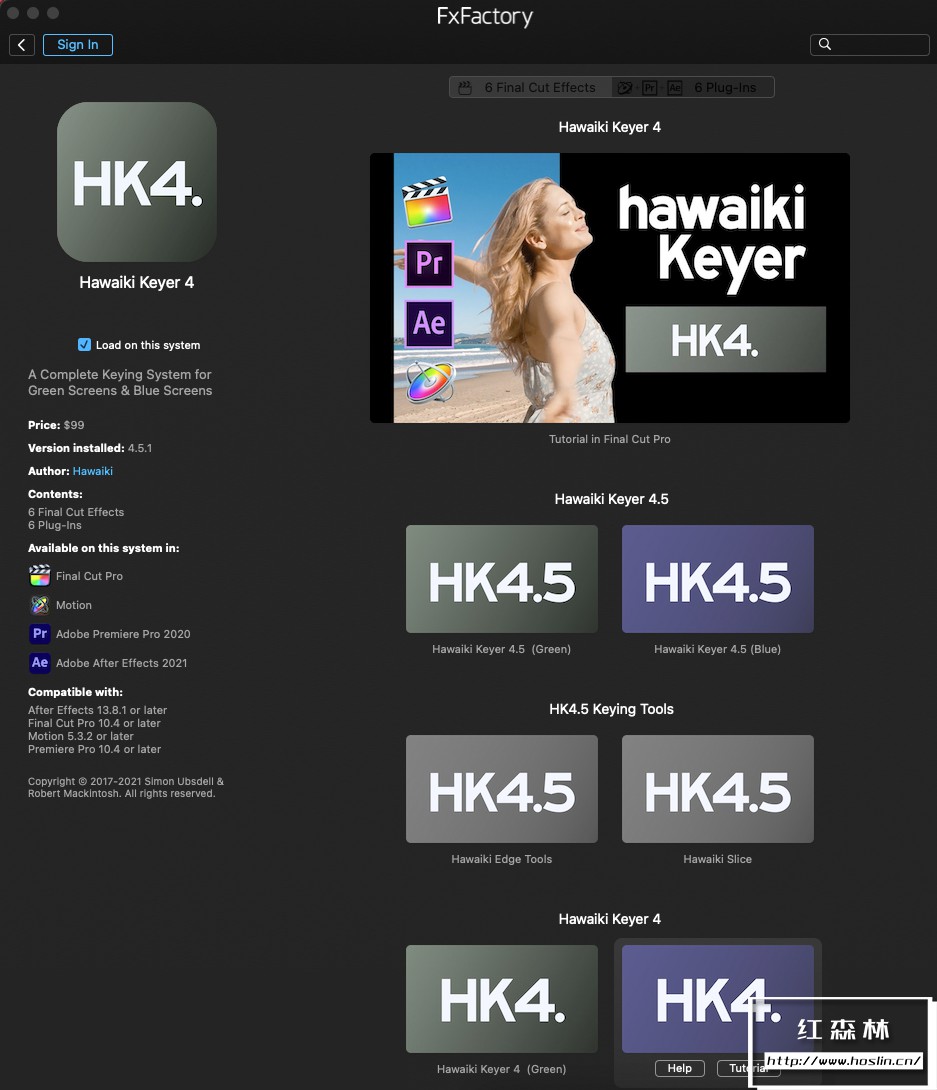Click the Hawaiki Keyer 4.5 section heading
Screen dimensions: 937x1090
pyautogui.click(x=611, y=499)
